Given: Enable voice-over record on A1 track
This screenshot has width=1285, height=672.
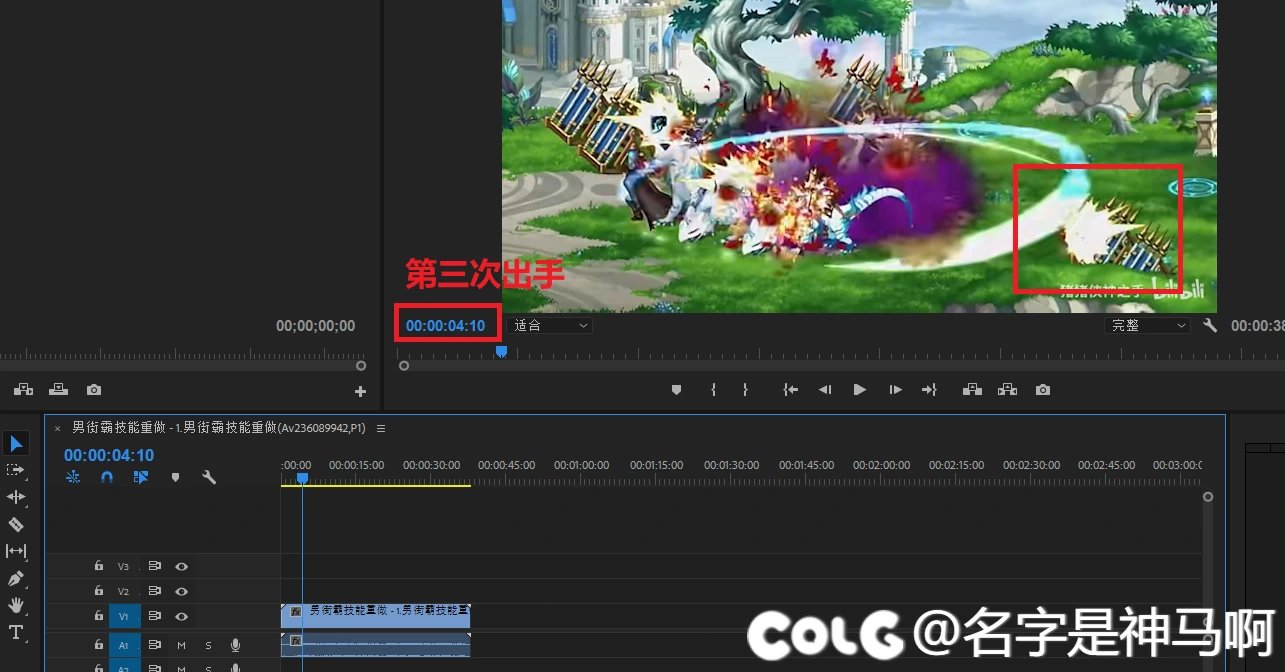Looking at the screenshot, I should (x=236, y=645).
